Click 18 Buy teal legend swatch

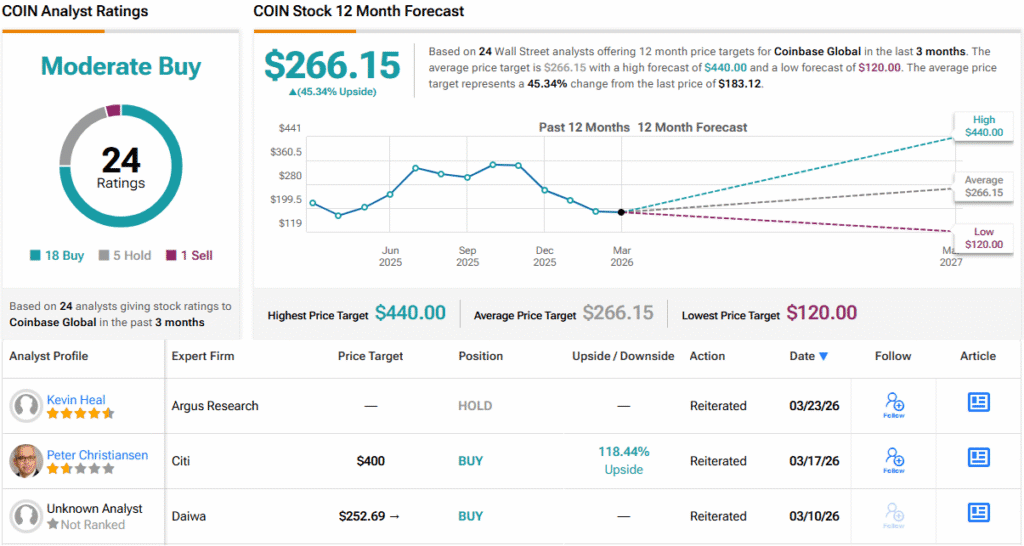point(35,255)
